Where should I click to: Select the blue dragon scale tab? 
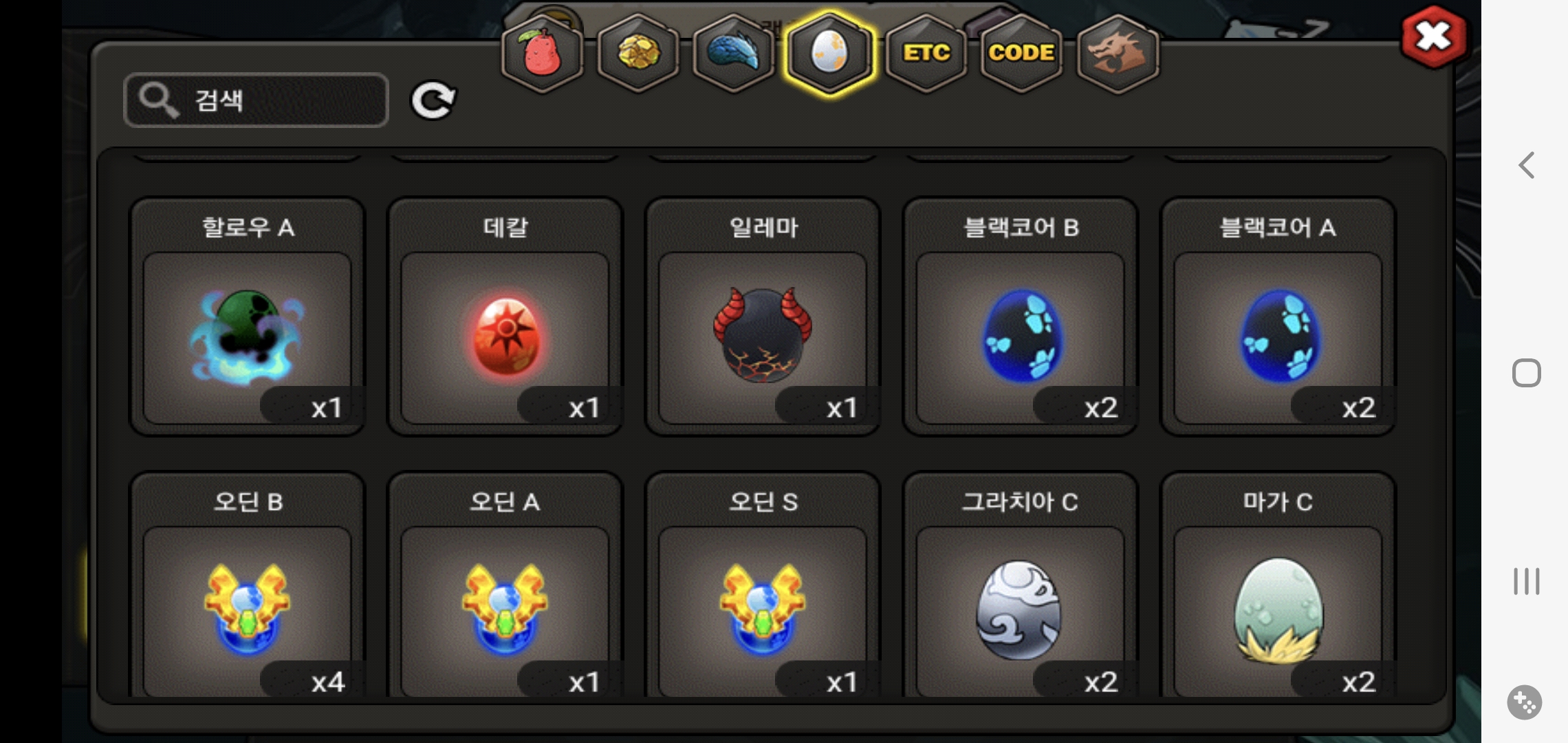point(734,53)
